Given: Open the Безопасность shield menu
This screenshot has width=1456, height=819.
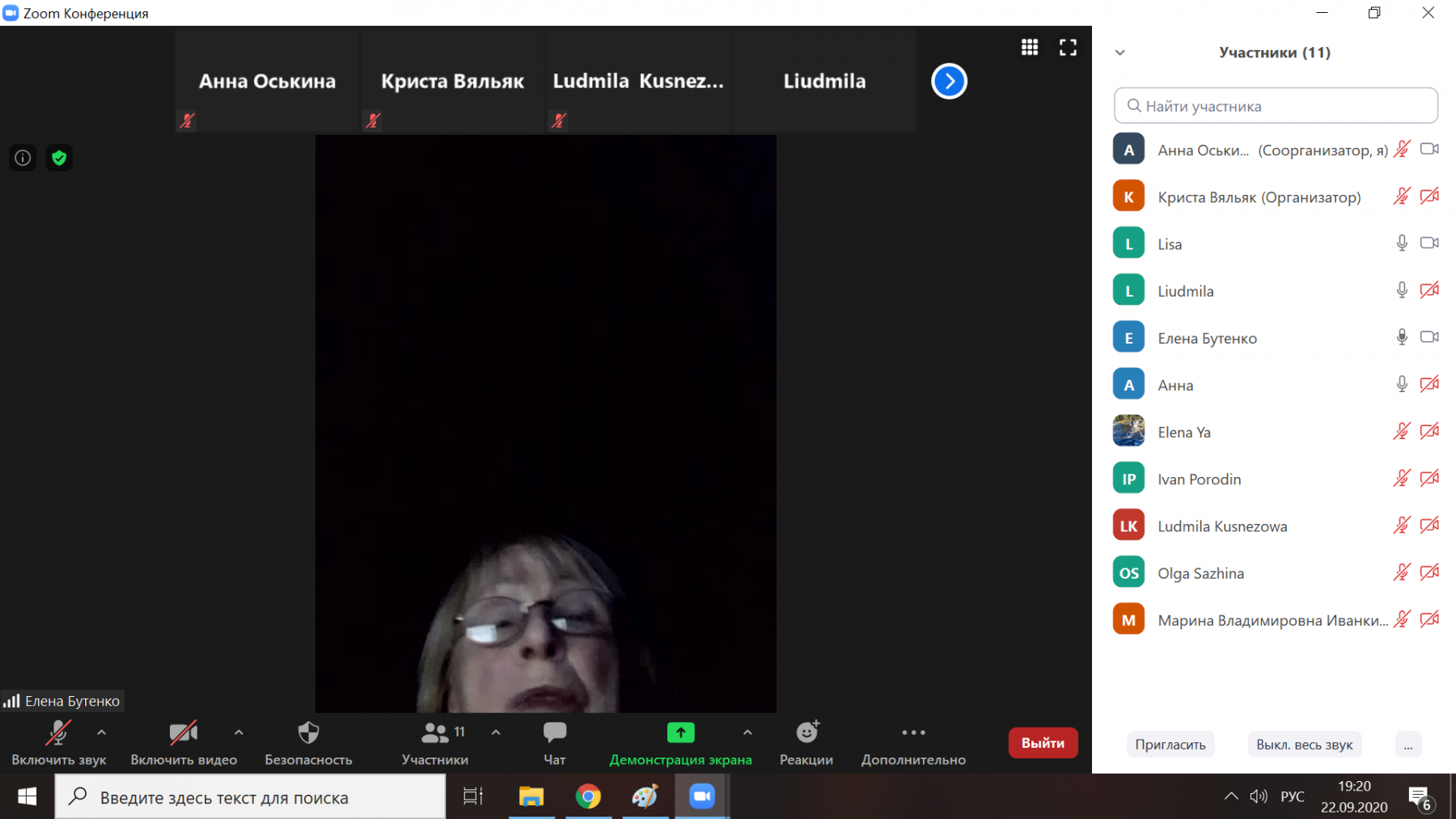Looking at the screenshot, I should [x=308, y=743].
